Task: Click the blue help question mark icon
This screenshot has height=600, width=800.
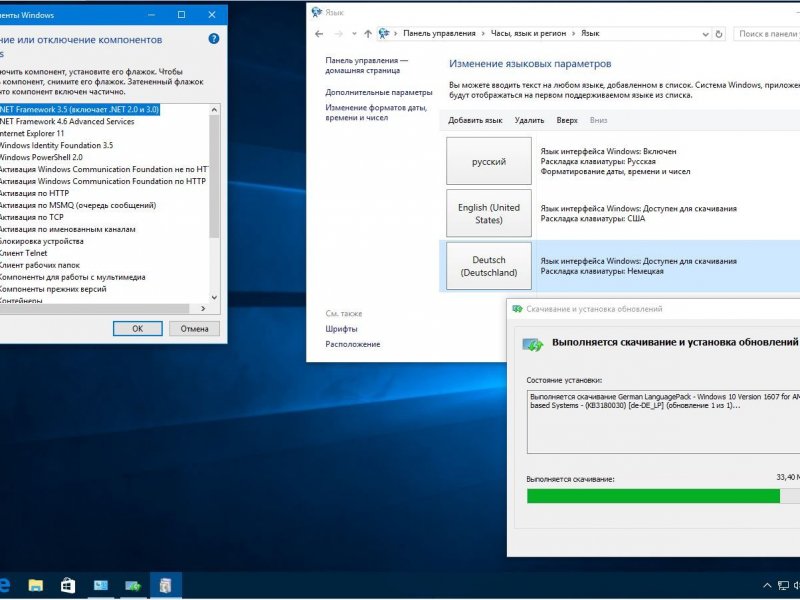Action: coord(214,39)
